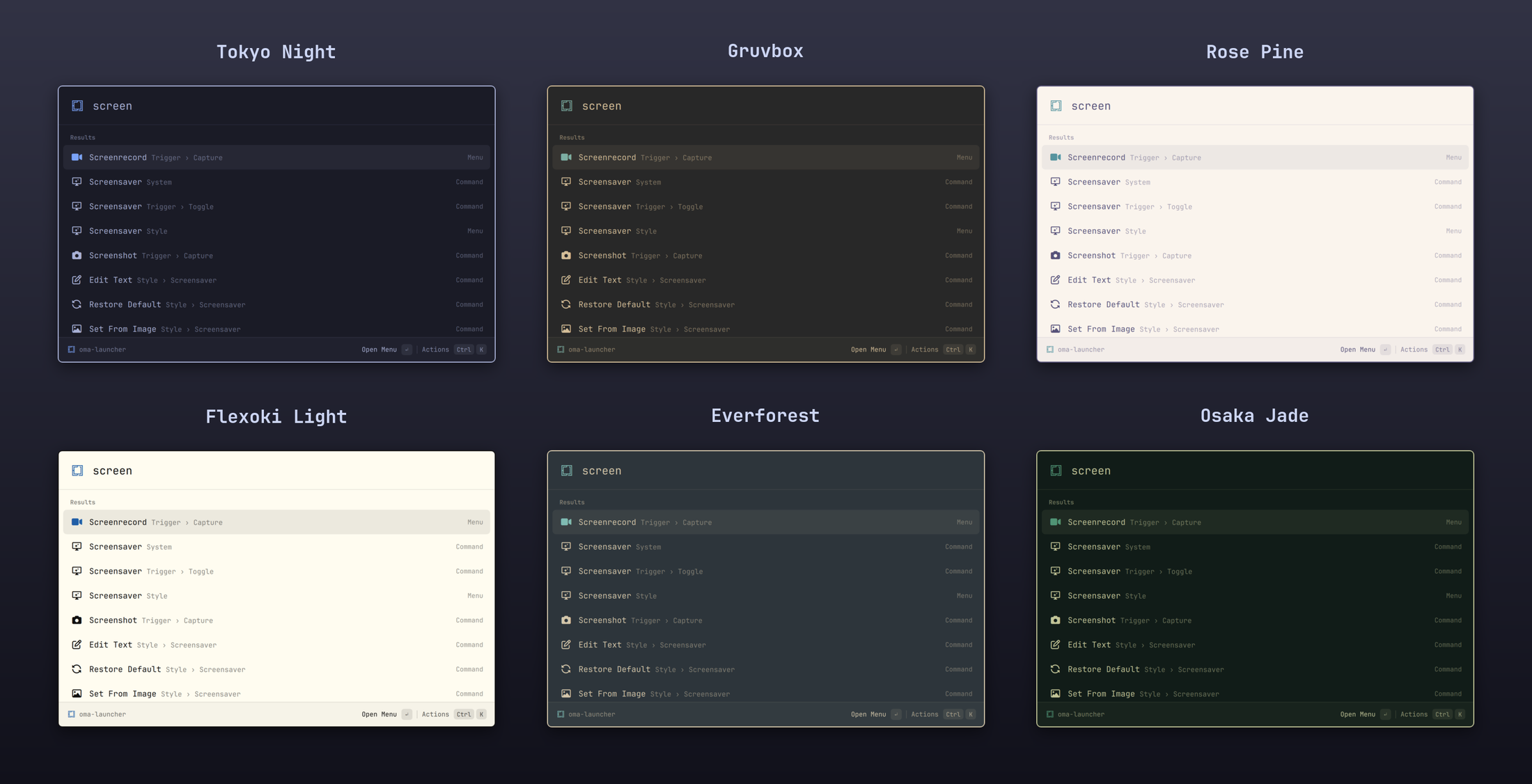1532x784 pixels.
Task: Click Set From Image label in Osaka Jade
Action: (x=1101, y=693)
